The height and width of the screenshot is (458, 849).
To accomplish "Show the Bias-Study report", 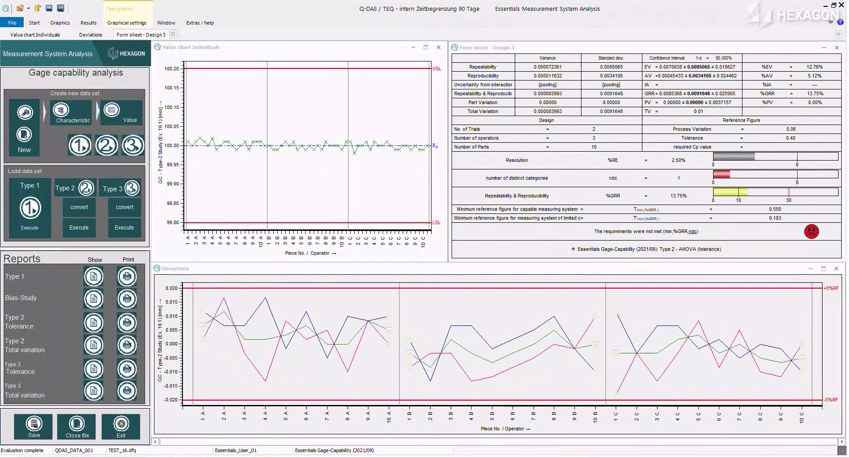I will (93, 299).
